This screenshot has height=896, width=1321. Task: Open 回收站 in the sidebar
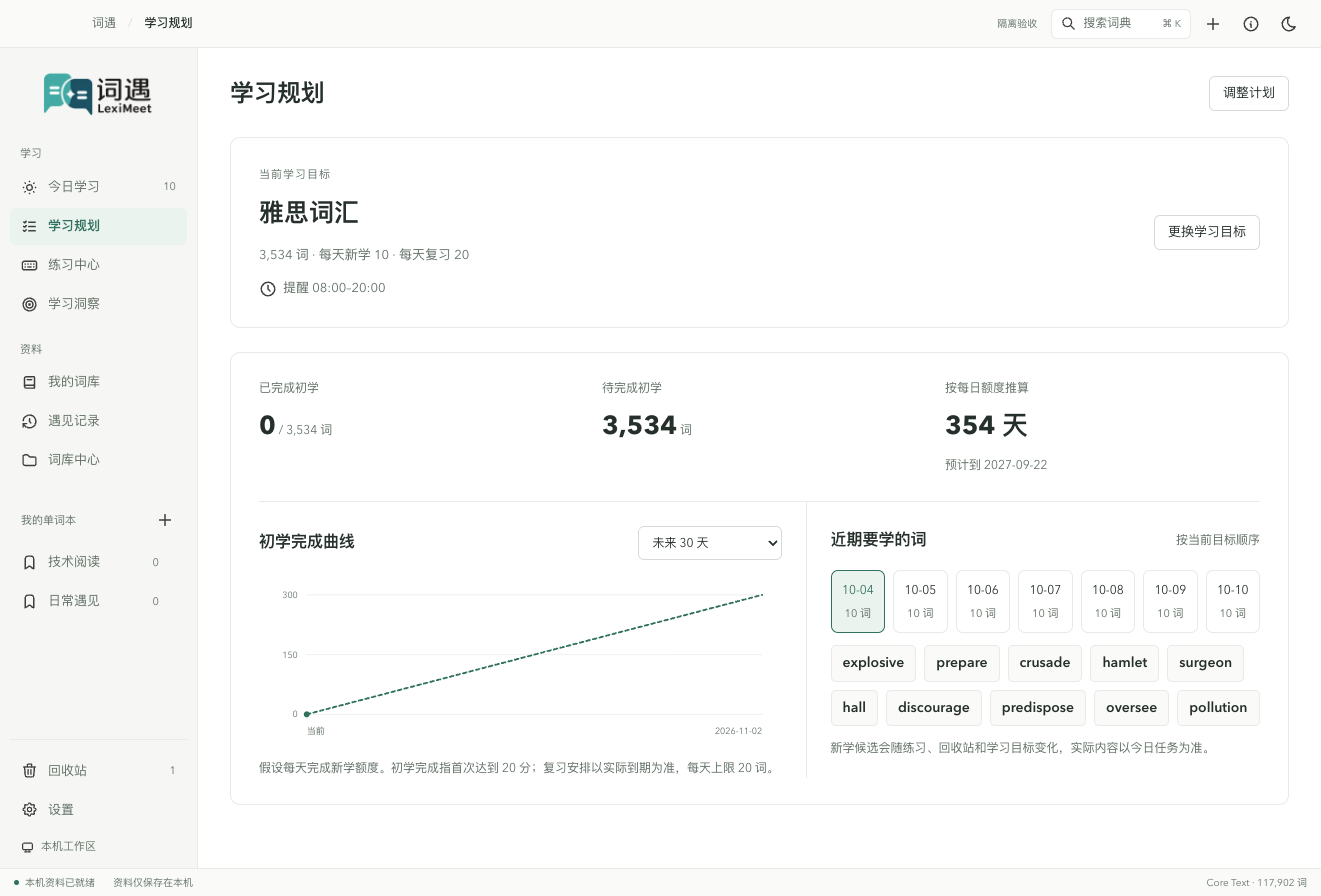point(98,770)
